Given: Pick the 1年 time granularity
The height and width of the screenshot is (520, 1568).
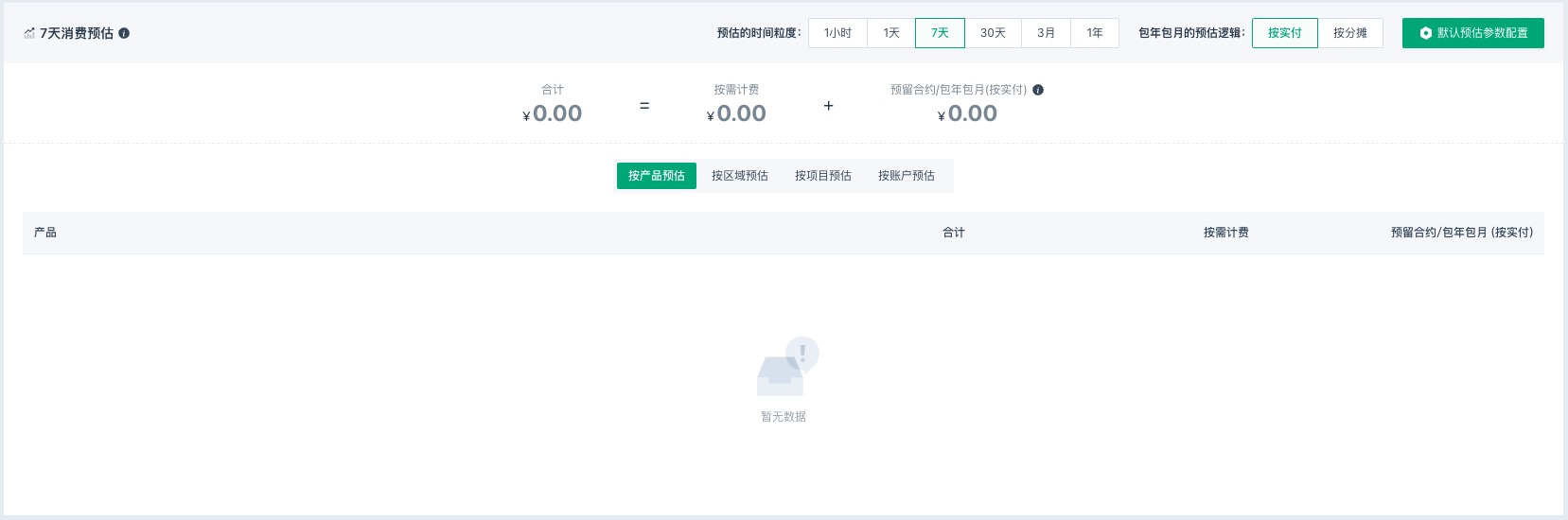Looking at the screenshot, I should point(1095,33).
